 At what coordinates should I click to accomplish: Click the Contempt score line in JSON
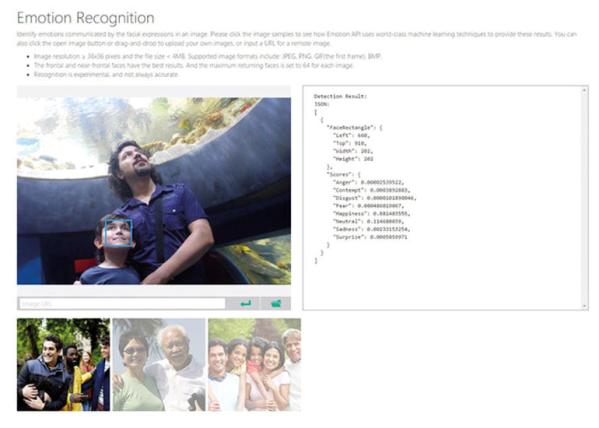click(x=371, y=190)
